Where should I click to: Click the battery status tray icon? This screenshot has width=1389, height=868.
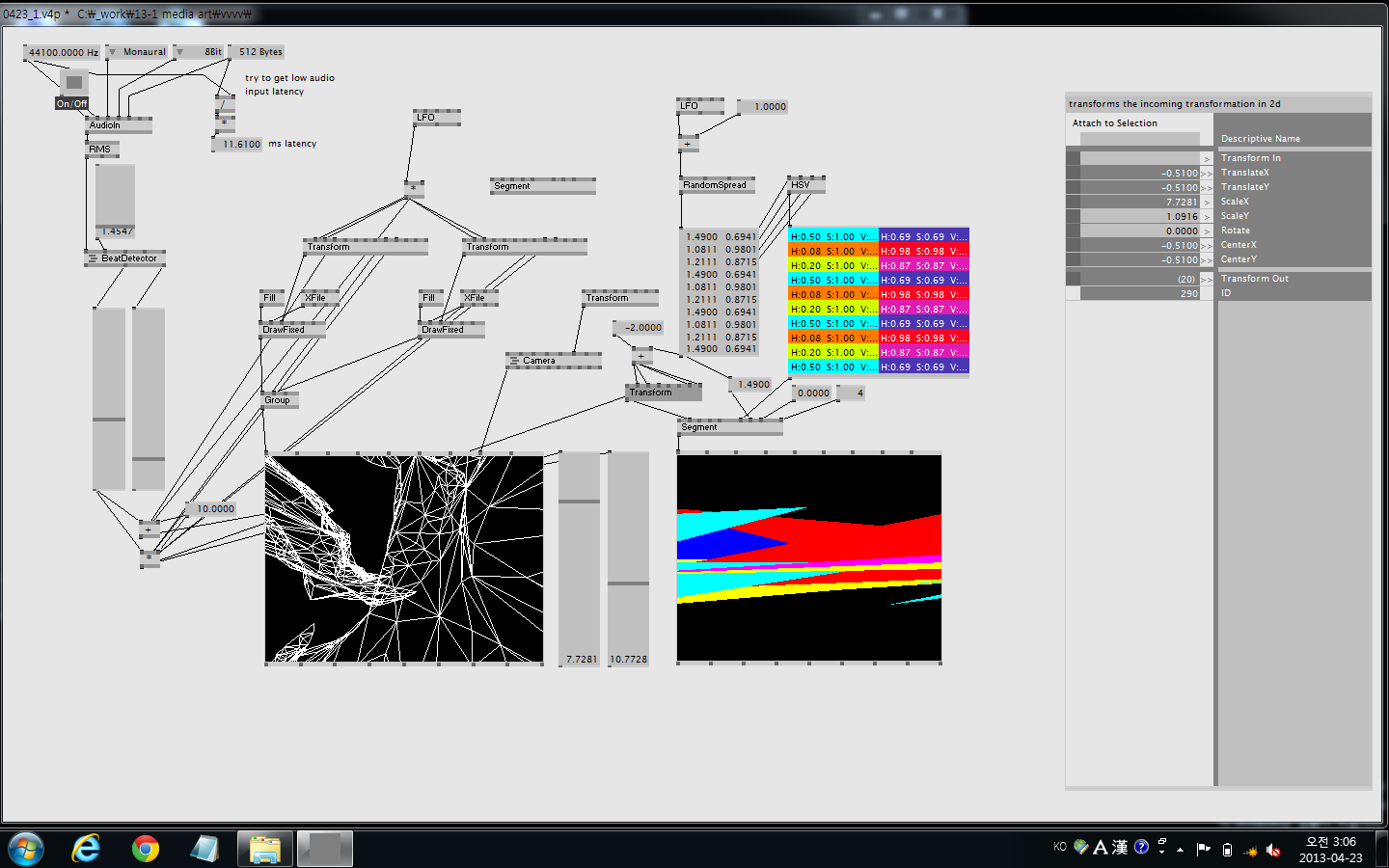(1227, 850)
